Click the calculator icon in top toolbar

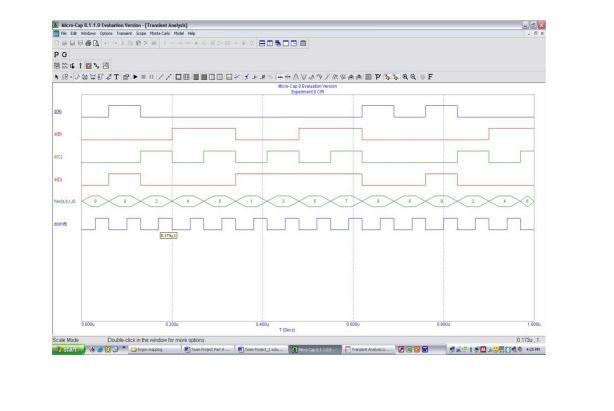[303, 43]
